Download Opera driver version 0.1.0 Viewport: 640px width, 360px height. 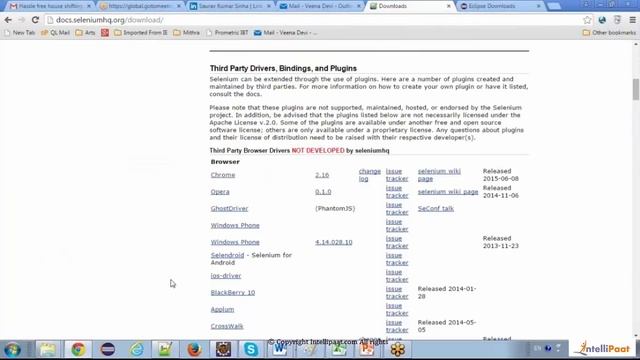click(323, 192)
